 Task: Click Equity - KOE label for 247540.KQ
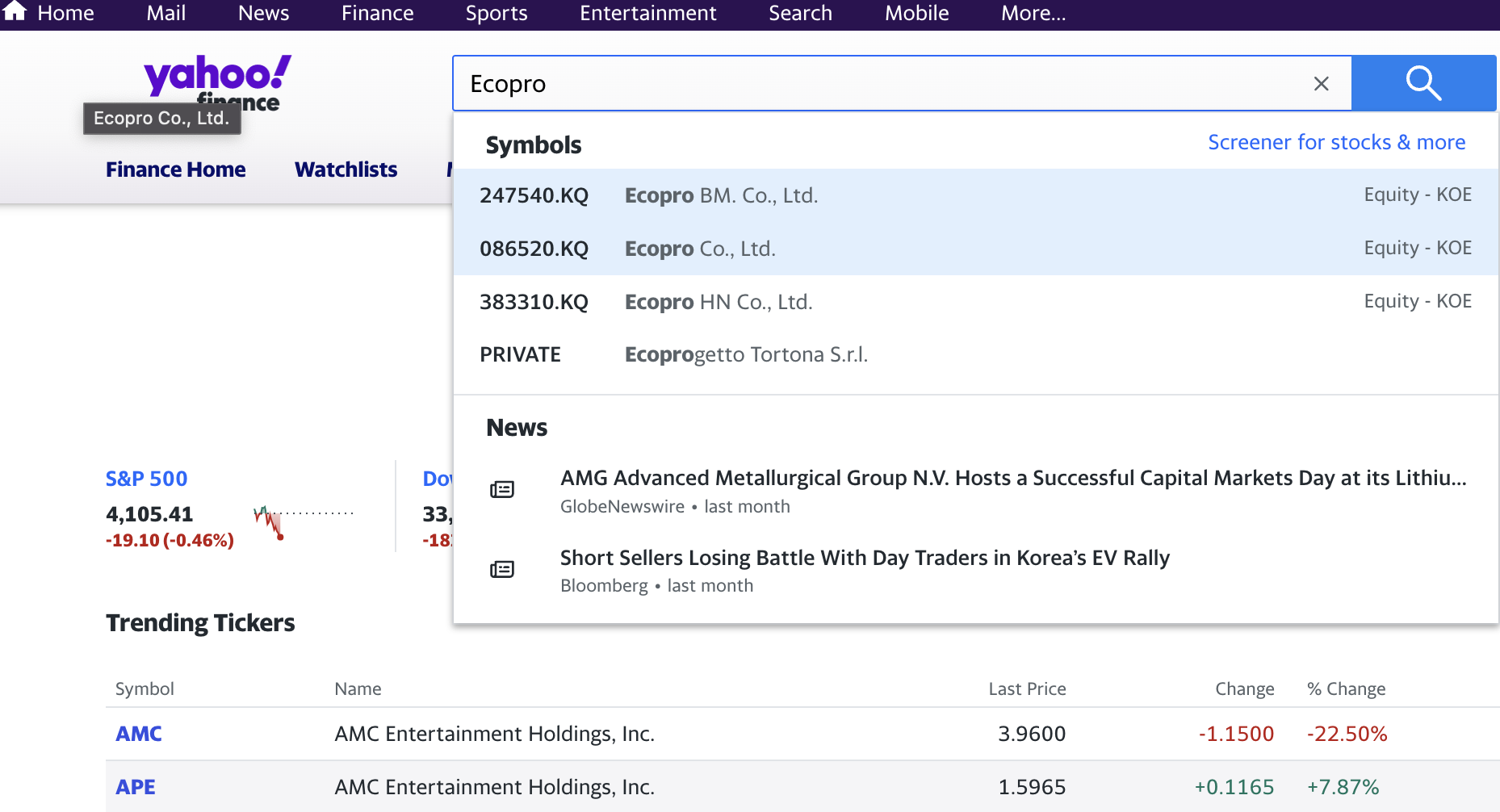point(1418,195)
